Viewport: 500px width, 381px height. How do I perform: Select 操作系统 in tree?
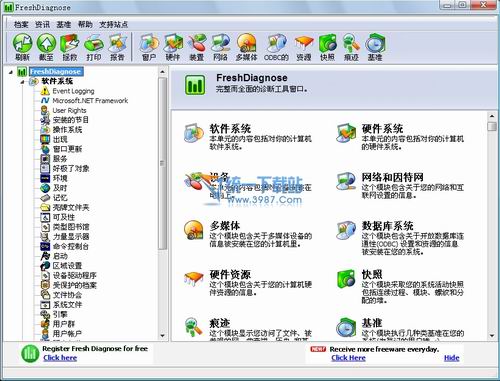(67, 130)
